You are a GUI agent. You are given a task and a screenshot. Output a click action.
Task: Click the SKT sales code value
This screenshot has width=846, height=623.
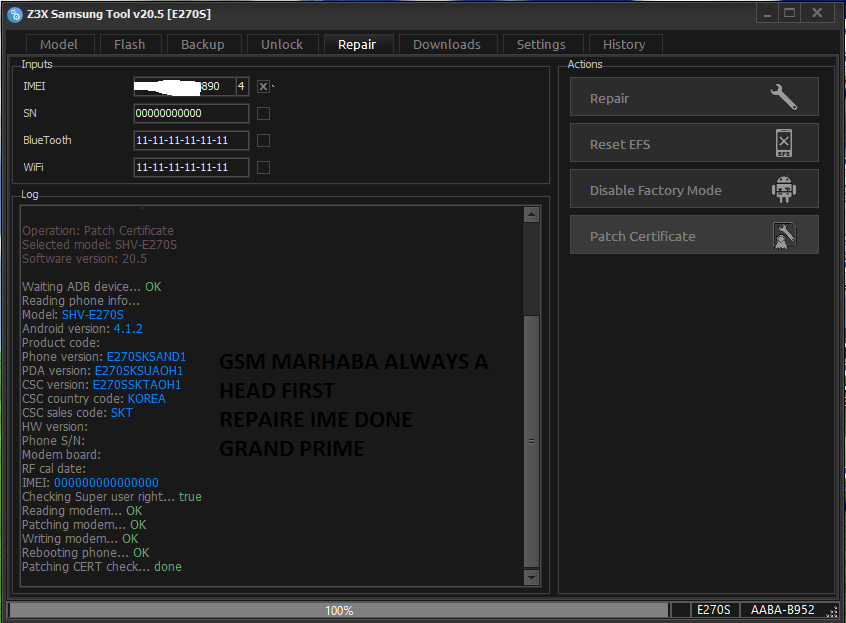point(121,413)
